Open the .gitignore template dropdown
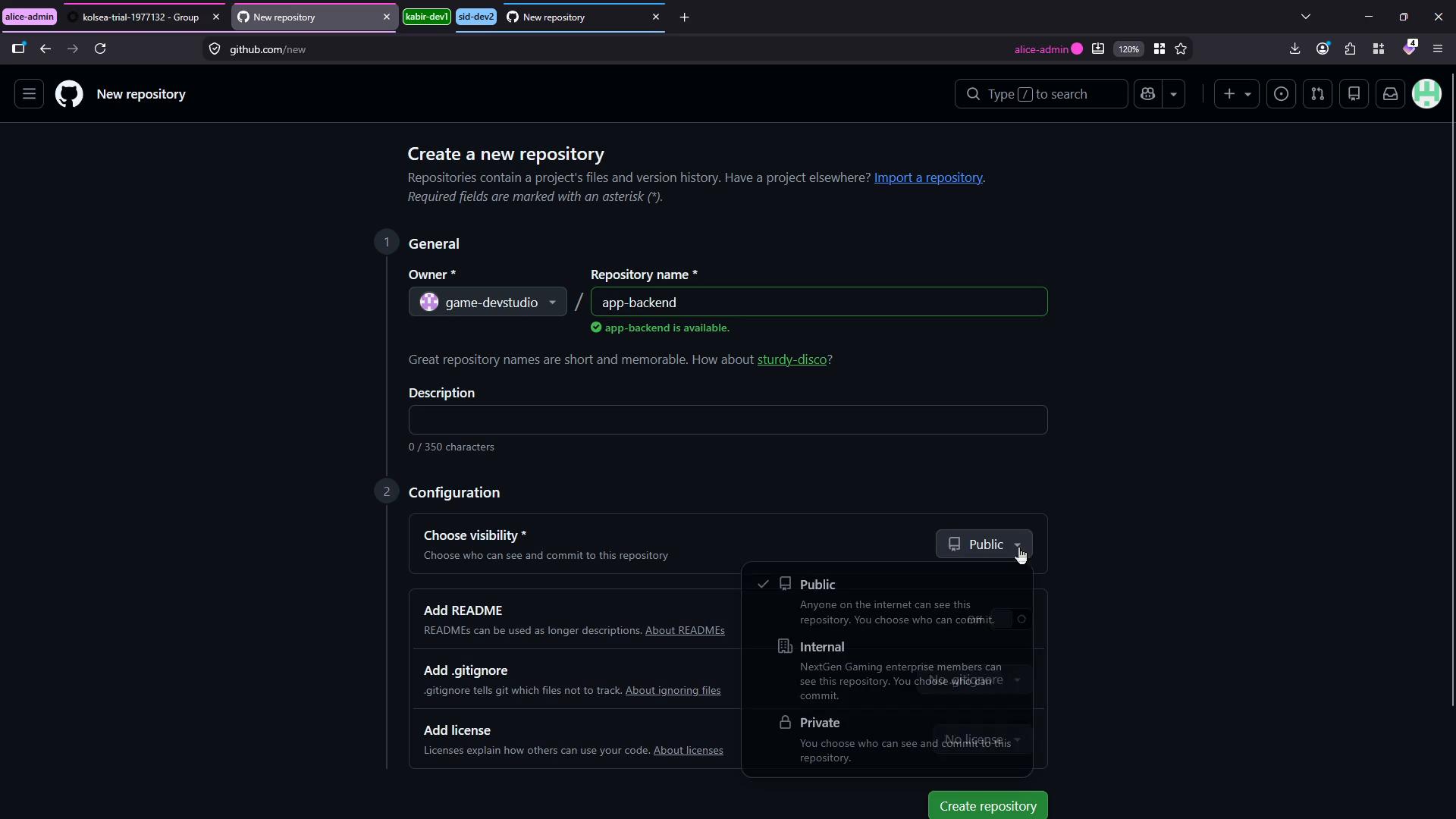The height and width of the screenshot is (819, 1456). pos(974,679)
